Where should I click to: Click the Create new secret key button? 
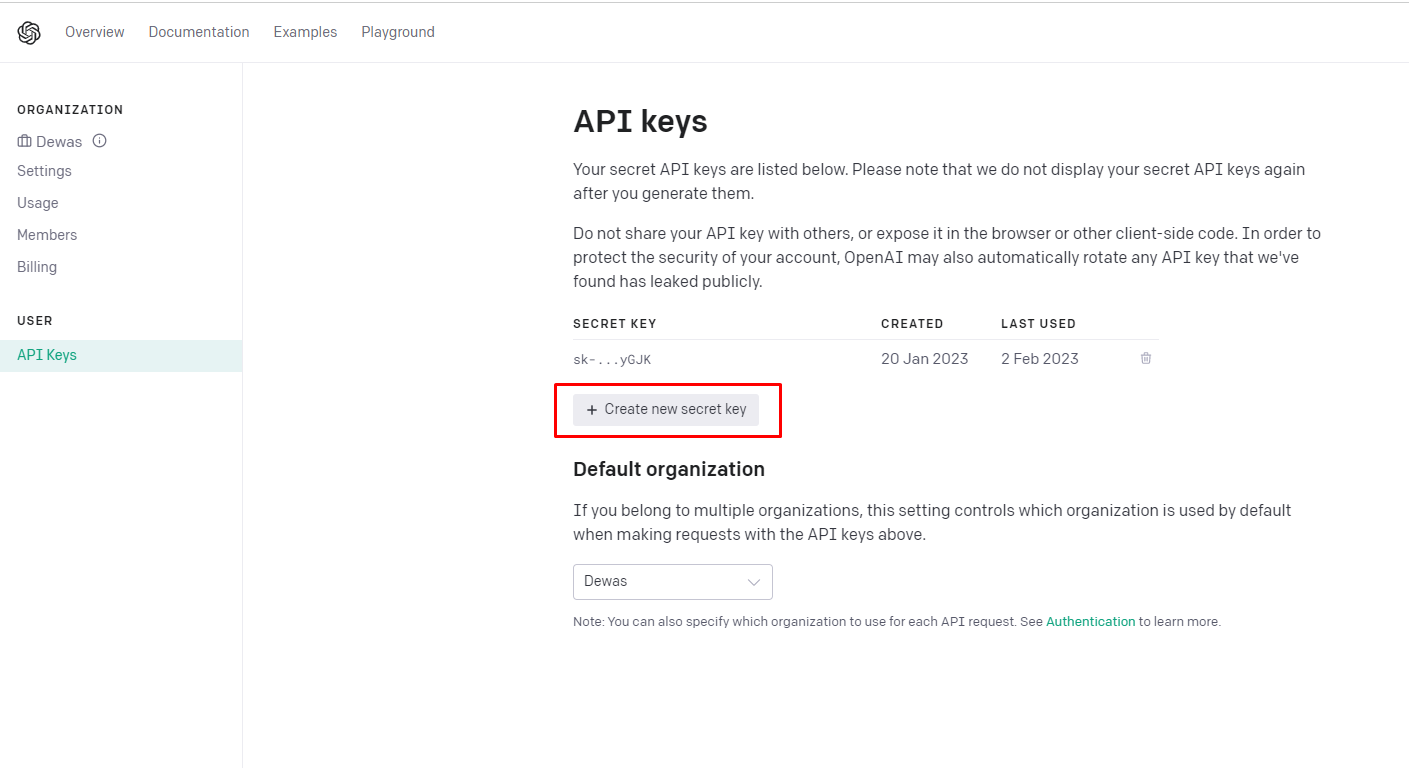tap(666, 410)
